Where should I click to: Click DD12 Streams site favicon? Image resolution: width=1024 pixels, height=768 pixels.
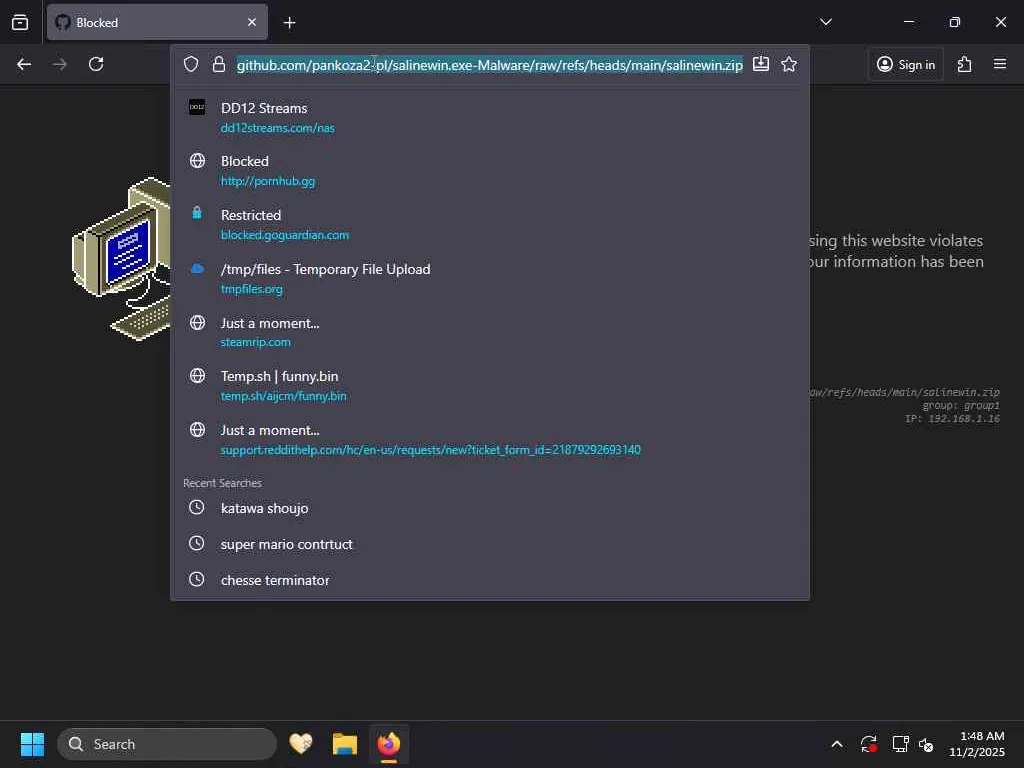tap(197, 107)
